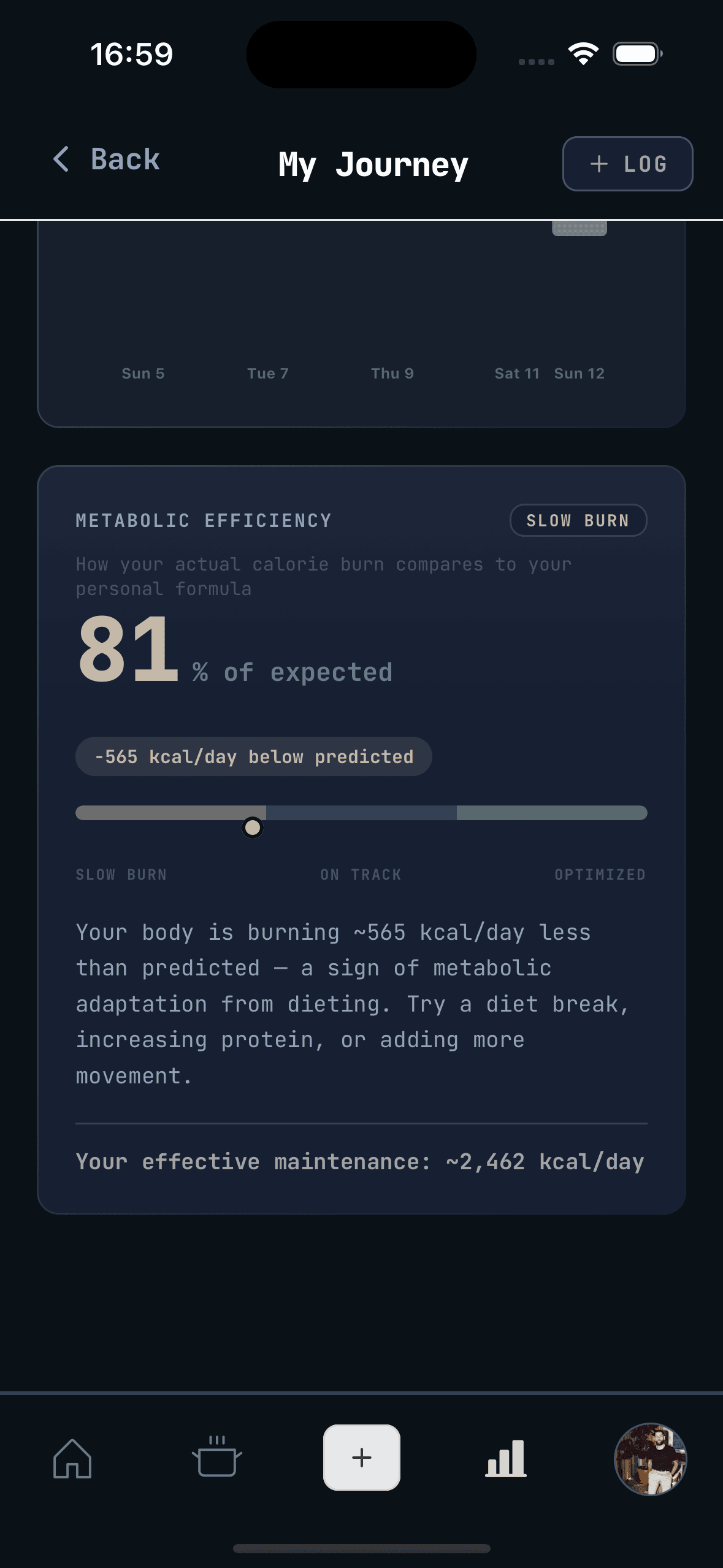Tap the Sun 5 axis label
Viewport: 723px width, 1568px height.
point(143,373)
